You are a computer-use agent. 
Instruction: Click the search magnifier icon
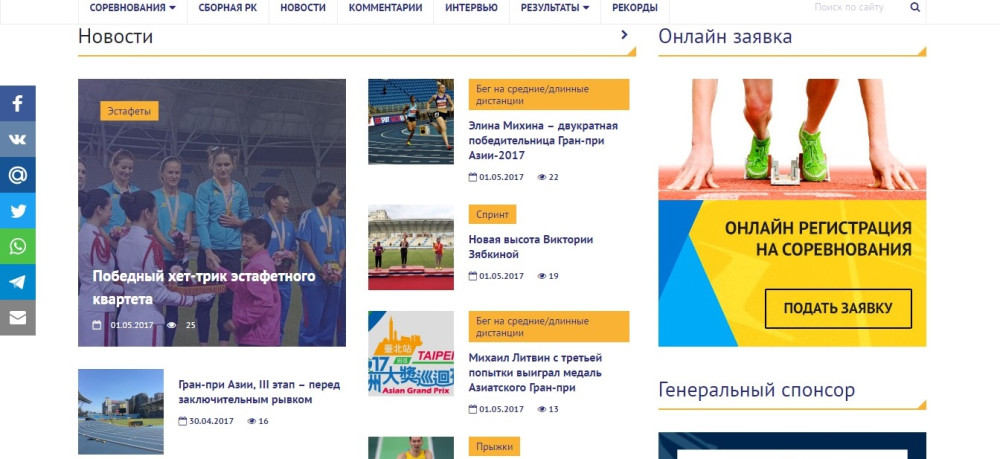(x=915, y=8)
